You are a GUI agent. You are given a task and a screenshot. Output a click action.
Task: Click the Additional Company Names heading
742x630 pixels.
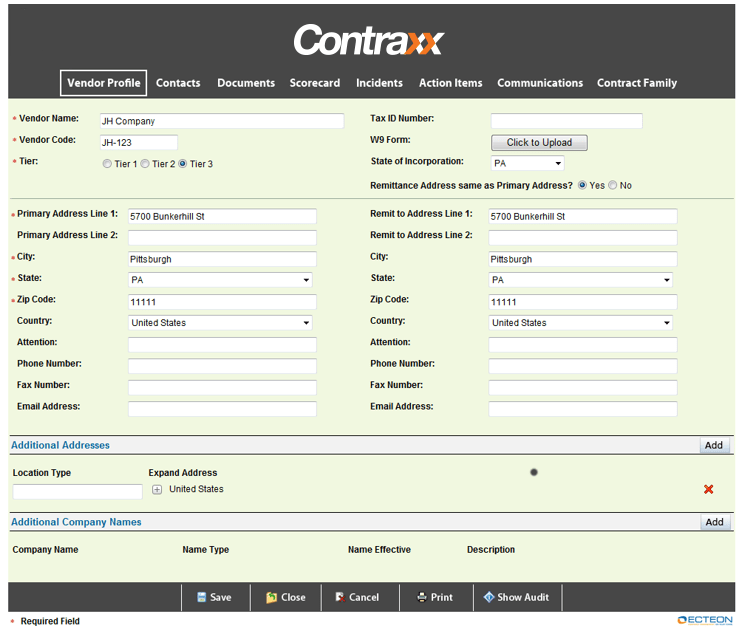[76, 522]
